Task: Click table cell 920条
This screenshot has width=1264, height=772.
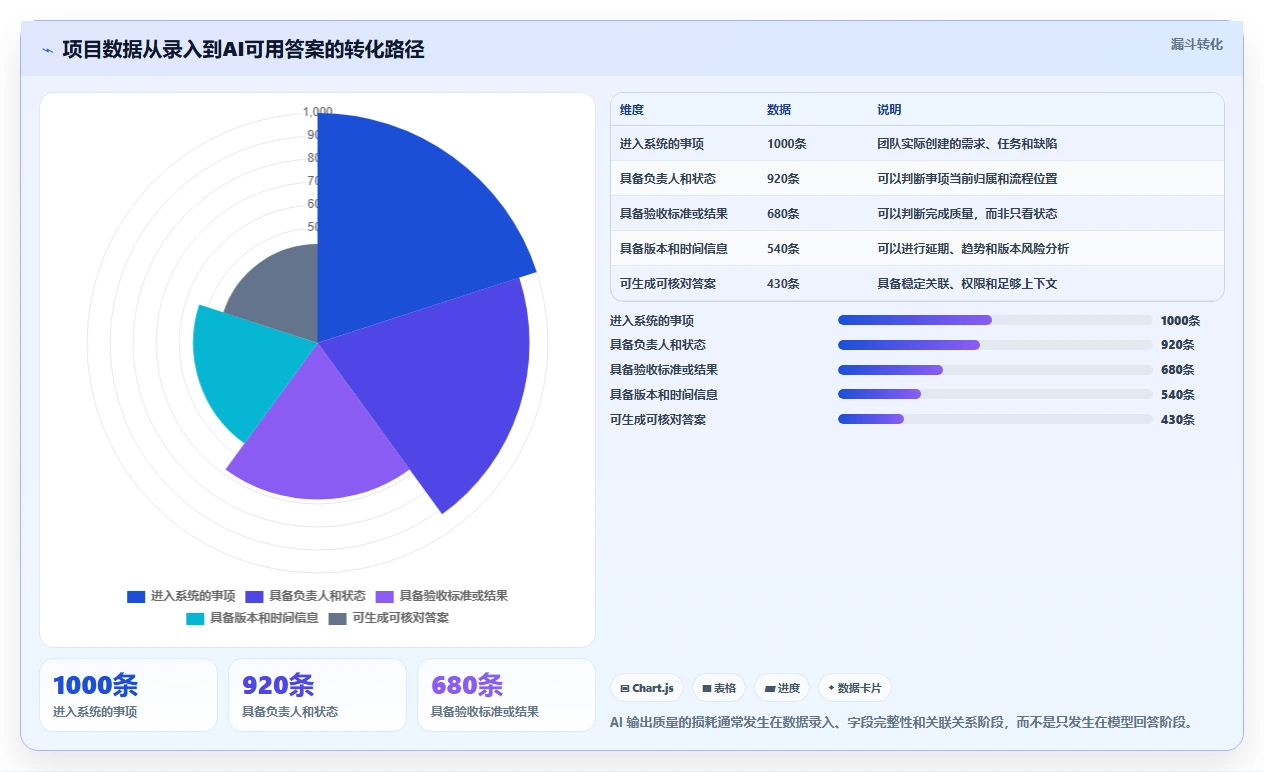Action: coord(783,179)
